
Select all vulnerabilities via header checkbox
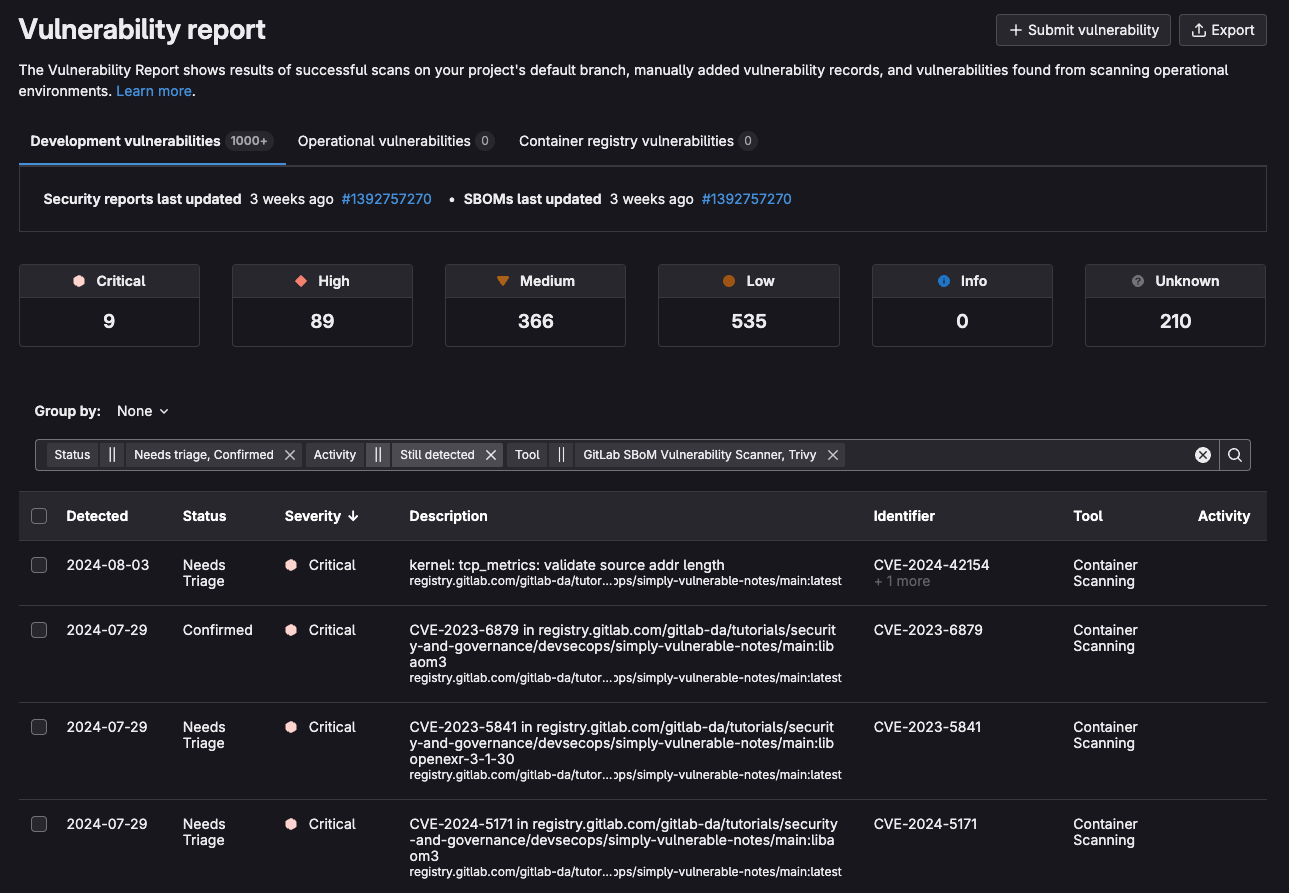39,516
